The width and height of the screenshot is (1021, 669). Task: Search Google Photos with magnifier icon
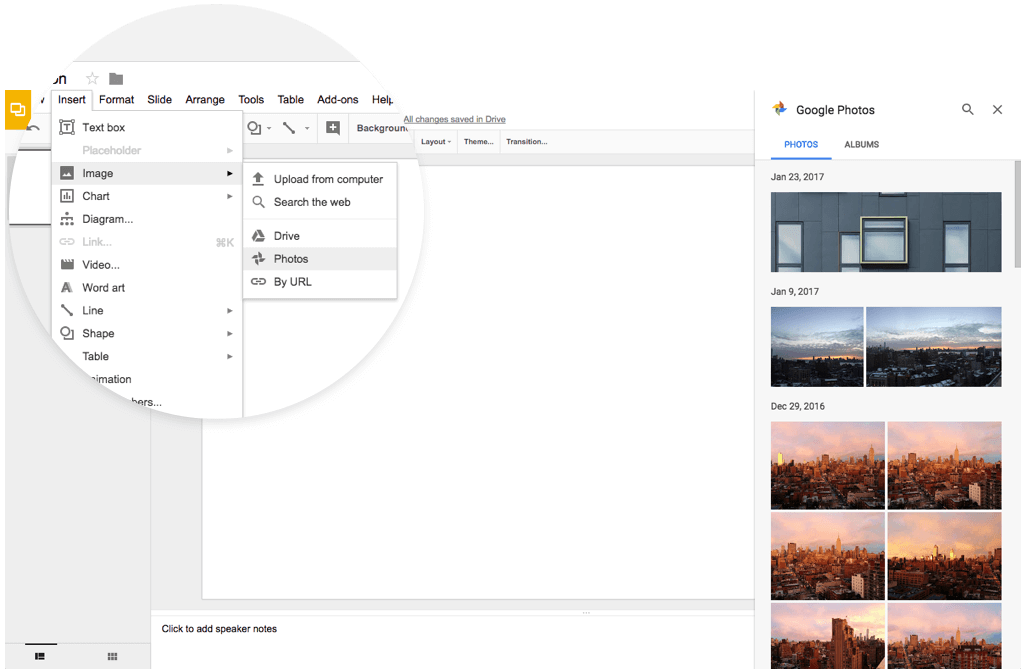(x=967, y=110)
